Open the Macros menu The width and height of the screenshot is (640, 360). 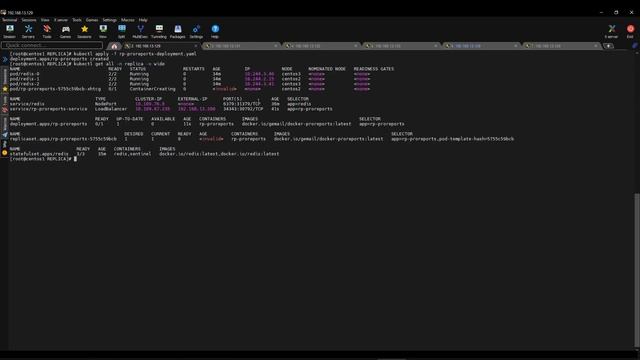(127, 20)
